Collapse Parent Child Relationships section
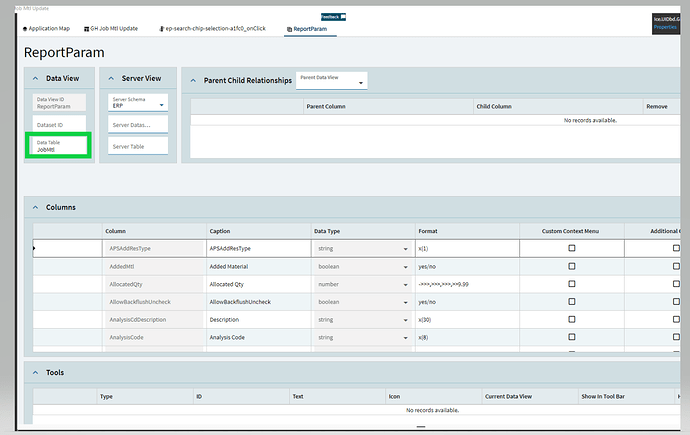 coord(193,80)
